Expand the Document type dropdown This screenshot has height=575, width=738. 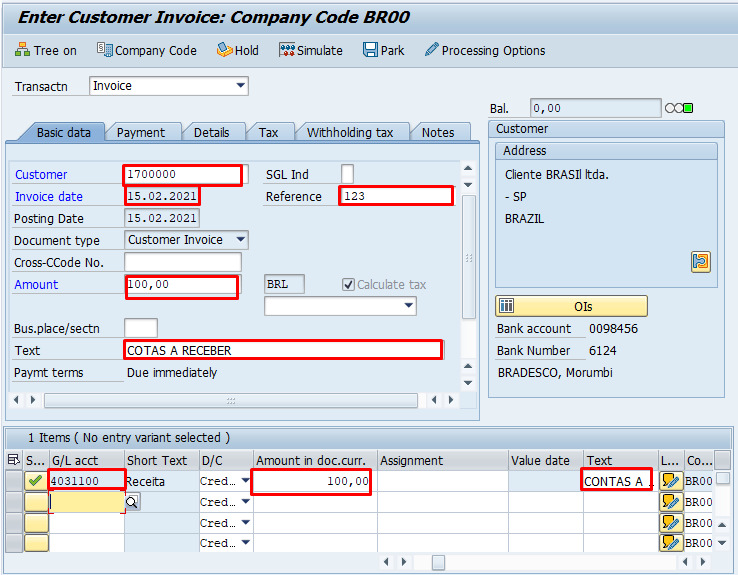[x=240, y=240]
